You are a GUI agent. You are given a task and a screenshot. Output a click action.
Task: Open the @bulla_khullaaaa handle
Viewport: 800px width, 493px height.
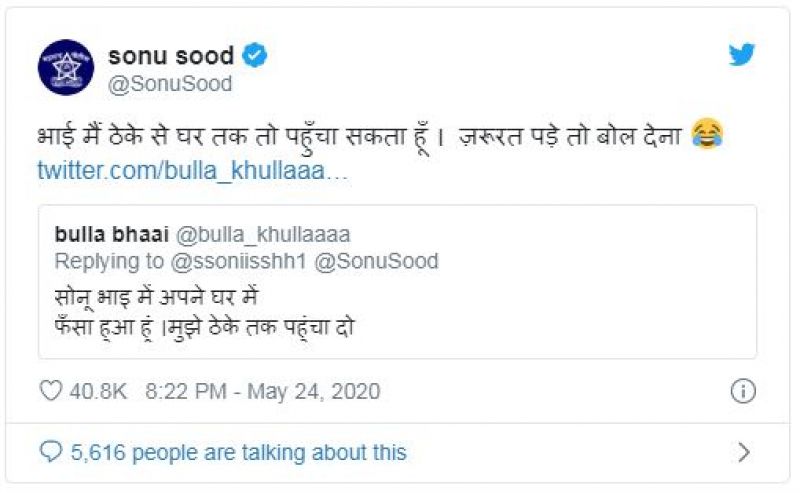coord(263,234)
